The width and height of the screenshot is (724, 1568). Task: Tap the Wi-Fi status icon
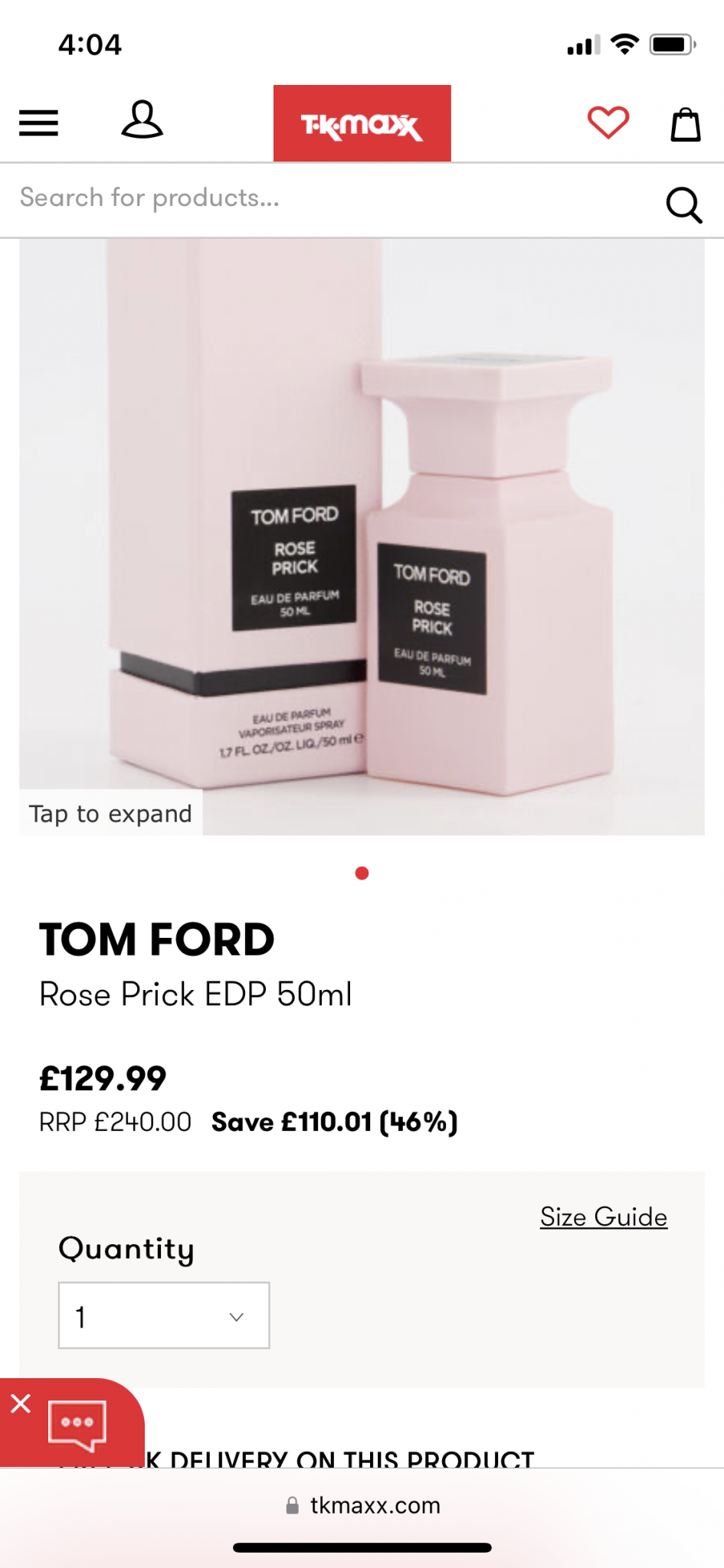pyautogui.click(x=624, y=44)
